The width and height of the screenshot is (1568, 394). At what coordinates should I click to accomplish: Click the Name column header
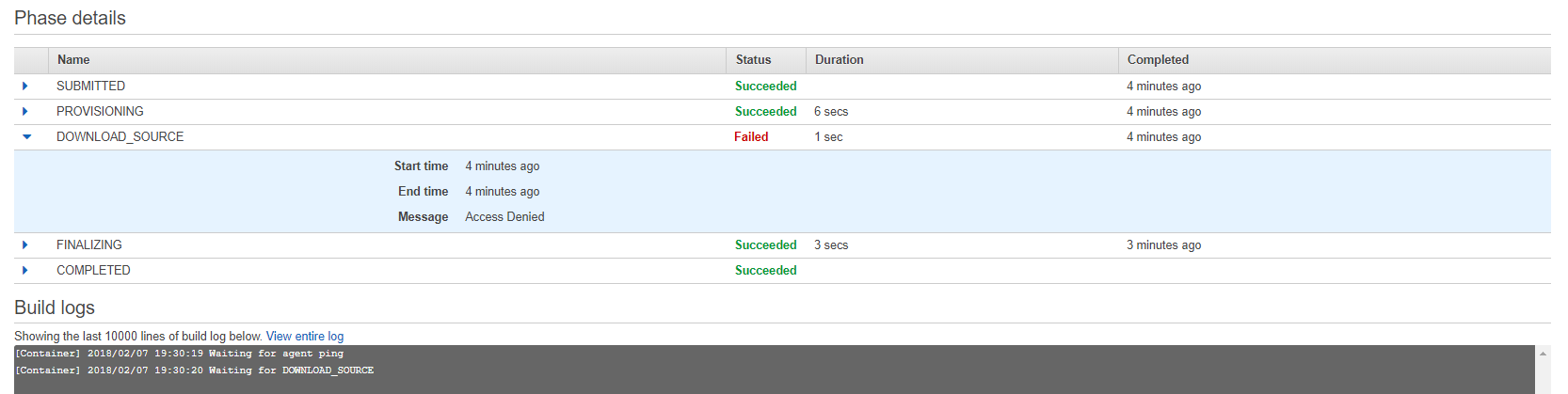click(73, 59)
